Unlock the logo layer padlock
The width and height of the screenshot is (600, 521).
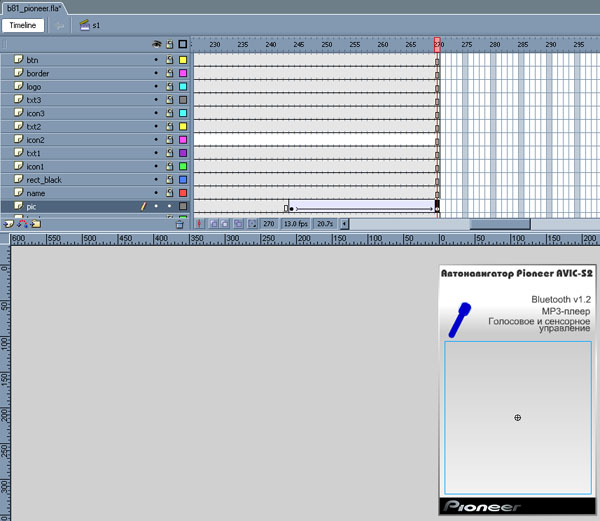point(170,86)
